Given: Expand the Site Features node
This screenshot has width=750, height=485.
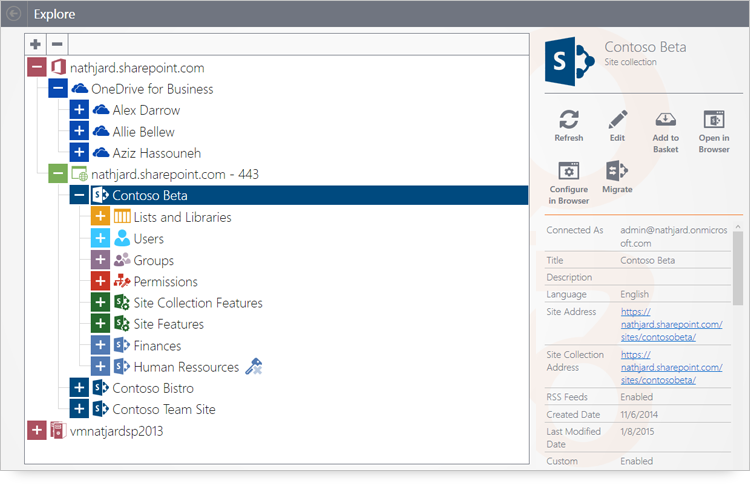Looking at the screenshot, I should pyautogui.click(x=100, y=324).
